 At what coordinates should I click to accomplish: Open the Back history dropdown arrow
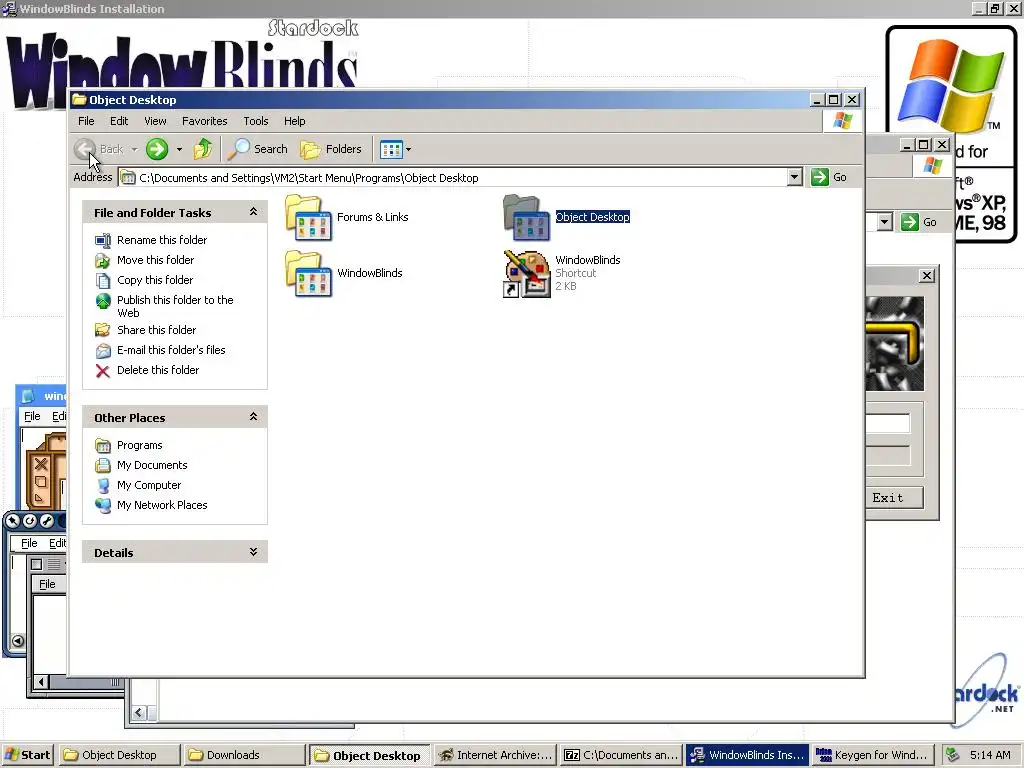(135, 150)
